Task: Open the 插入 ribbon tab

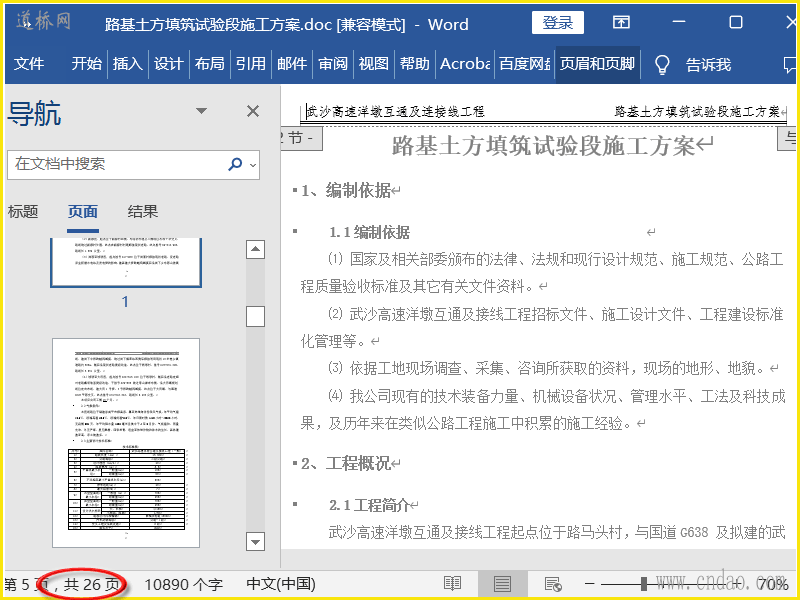Action: click(x=128, y=64)
